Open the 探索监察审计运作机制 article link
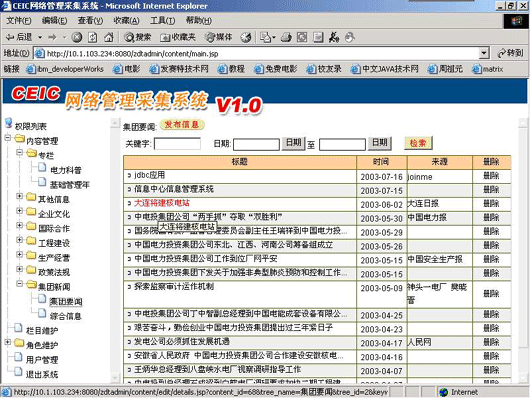 (x=174, y=287)
